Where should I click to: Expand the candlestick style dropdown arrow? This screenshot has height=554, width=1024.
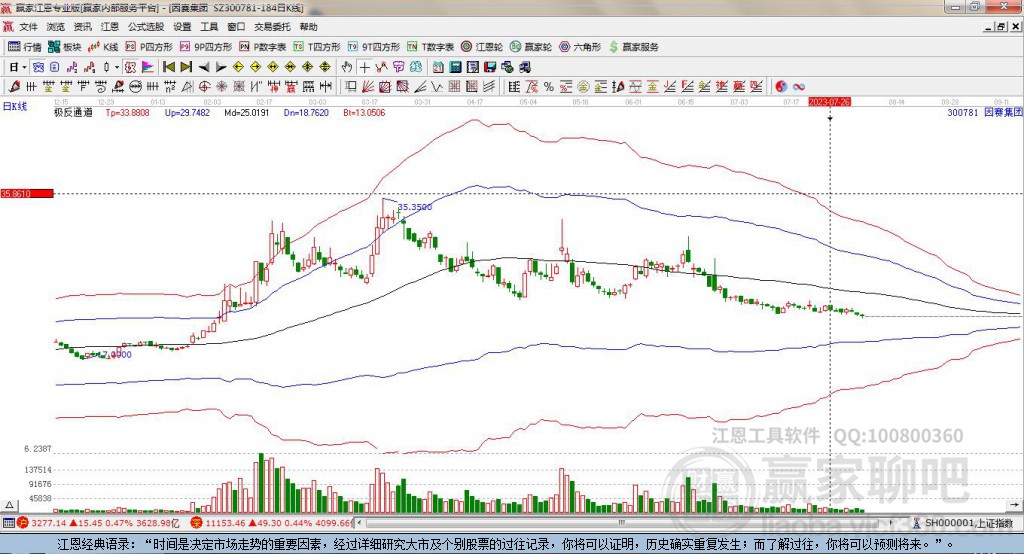(x=117, y=67)
